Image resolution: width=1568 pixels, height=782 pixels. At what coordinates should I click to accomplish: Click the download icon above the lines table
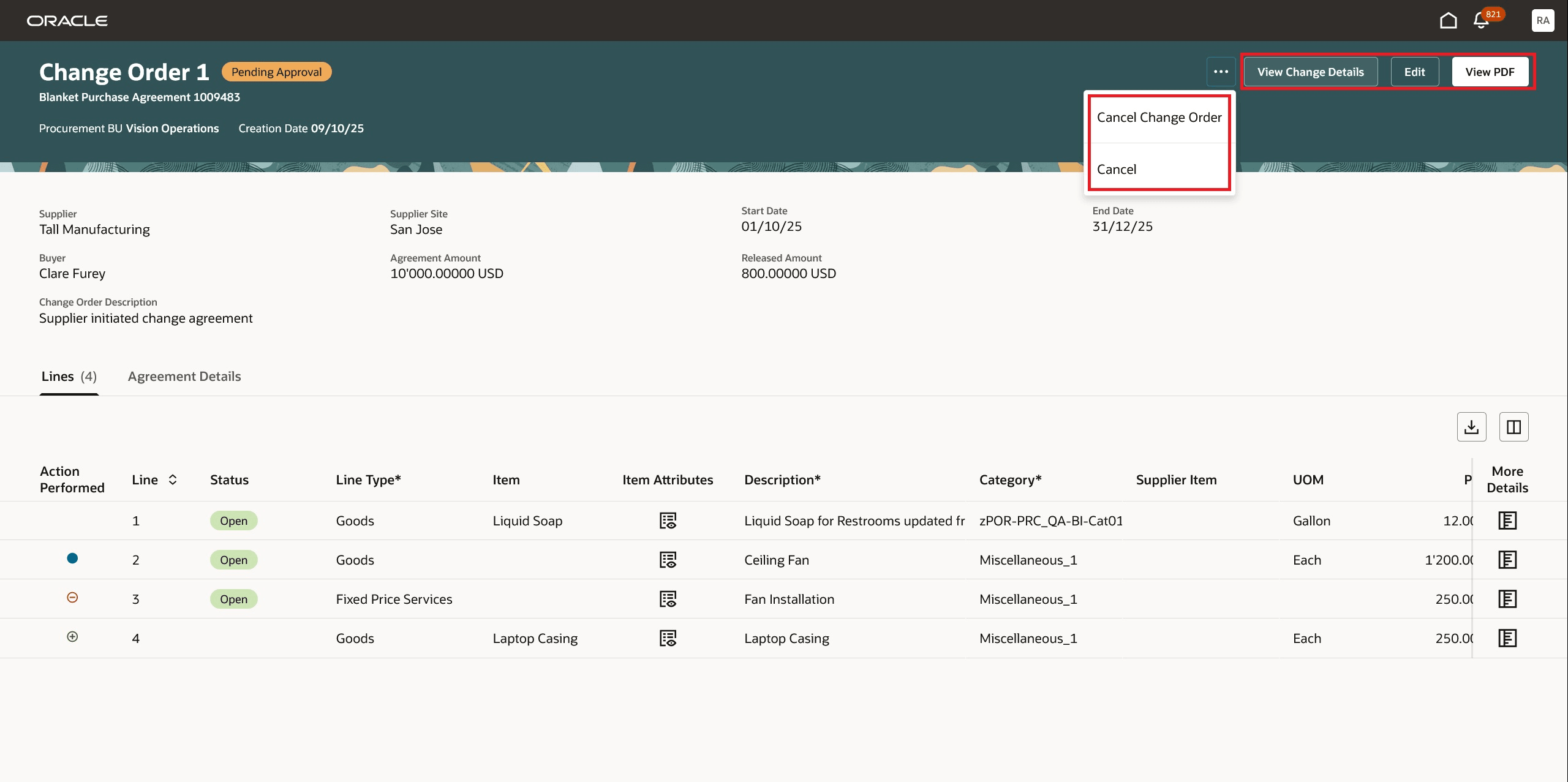[1472, 426]
